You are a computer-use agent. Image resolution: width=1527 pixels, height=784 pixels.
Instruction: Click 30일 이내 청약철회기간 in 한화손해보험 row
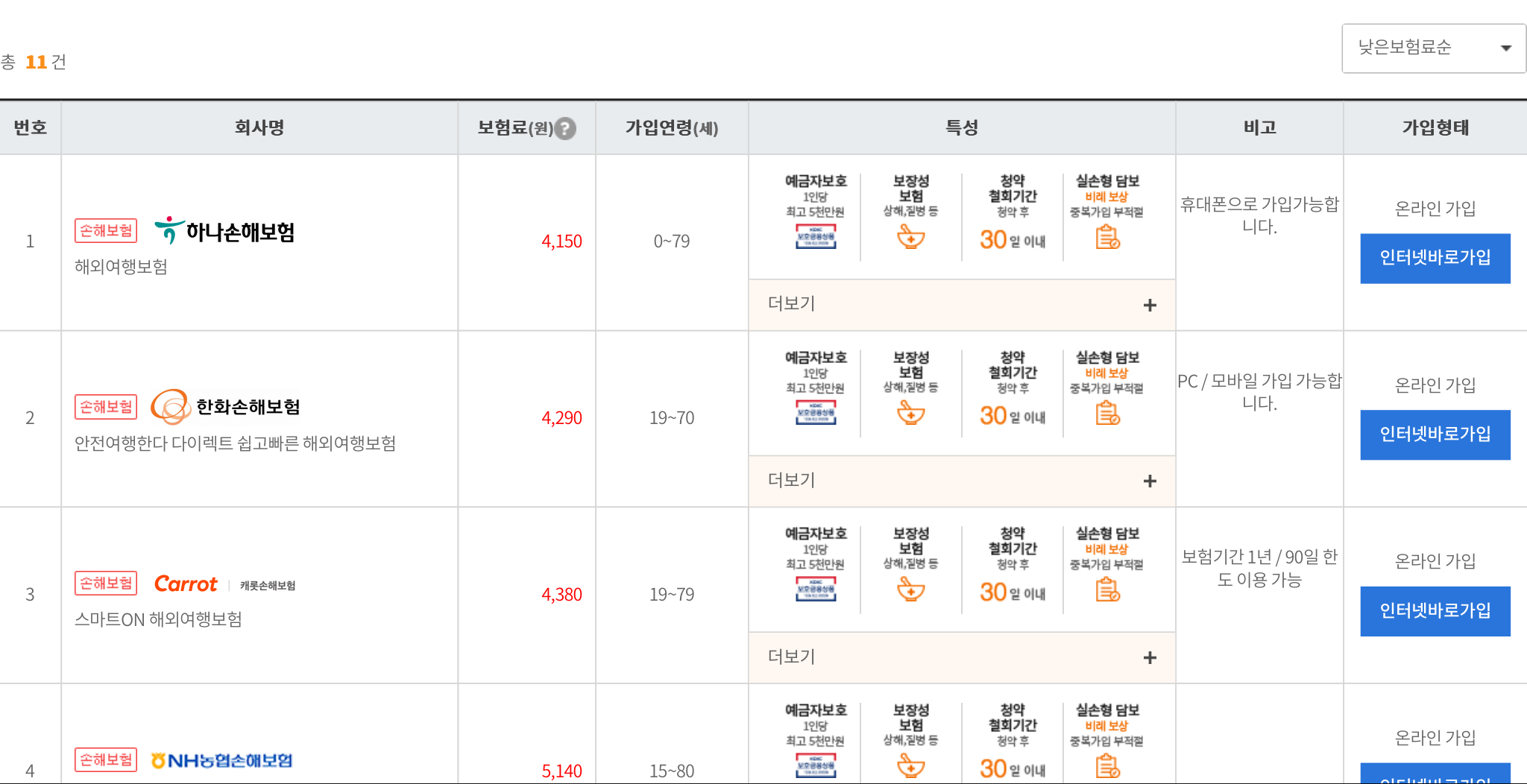click(1013, 415)
